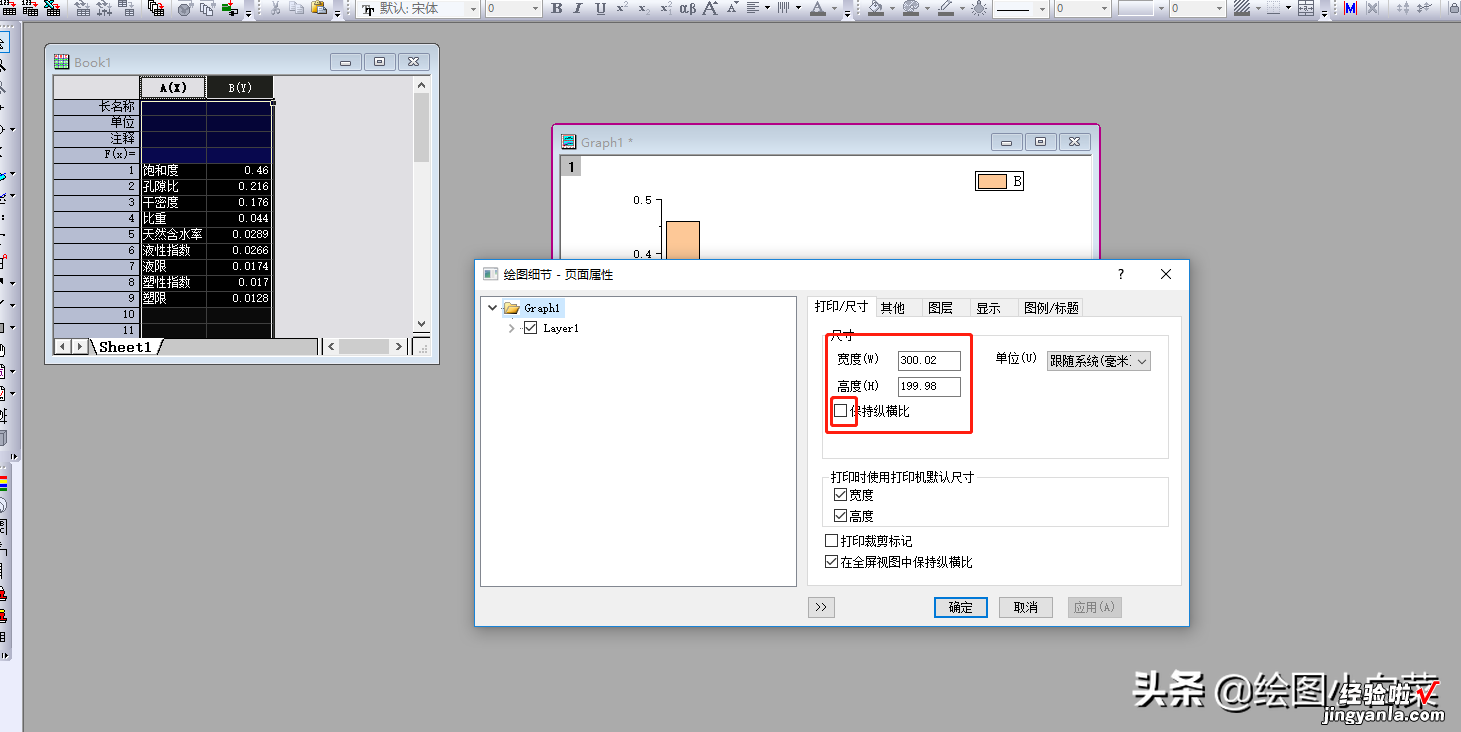Click the 高度 height input field
This screenshot has height=732, width=1461.
pos(929,386)
